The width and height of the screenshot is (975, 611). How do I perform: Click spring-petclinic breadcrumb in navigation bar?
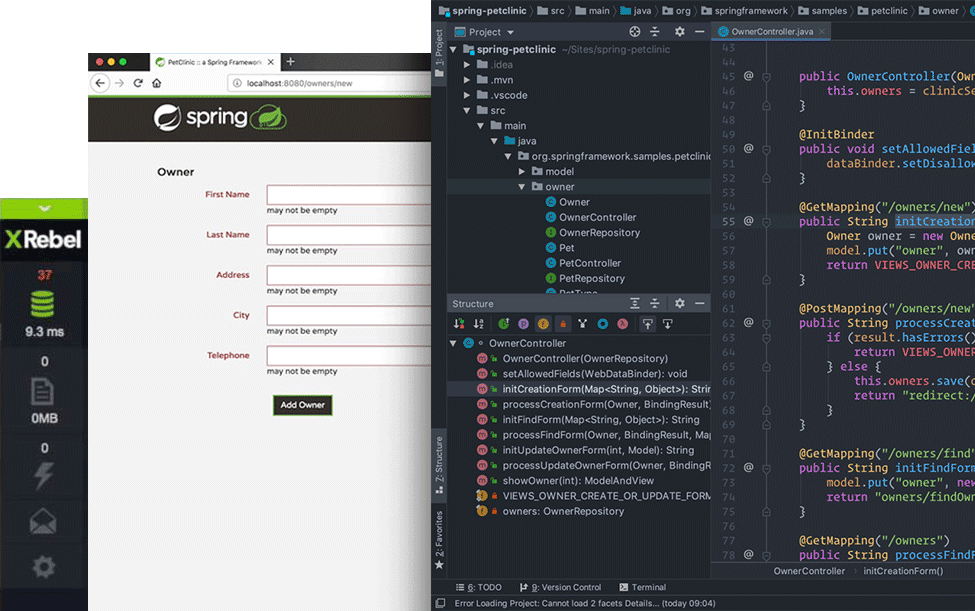coord(483,11)
